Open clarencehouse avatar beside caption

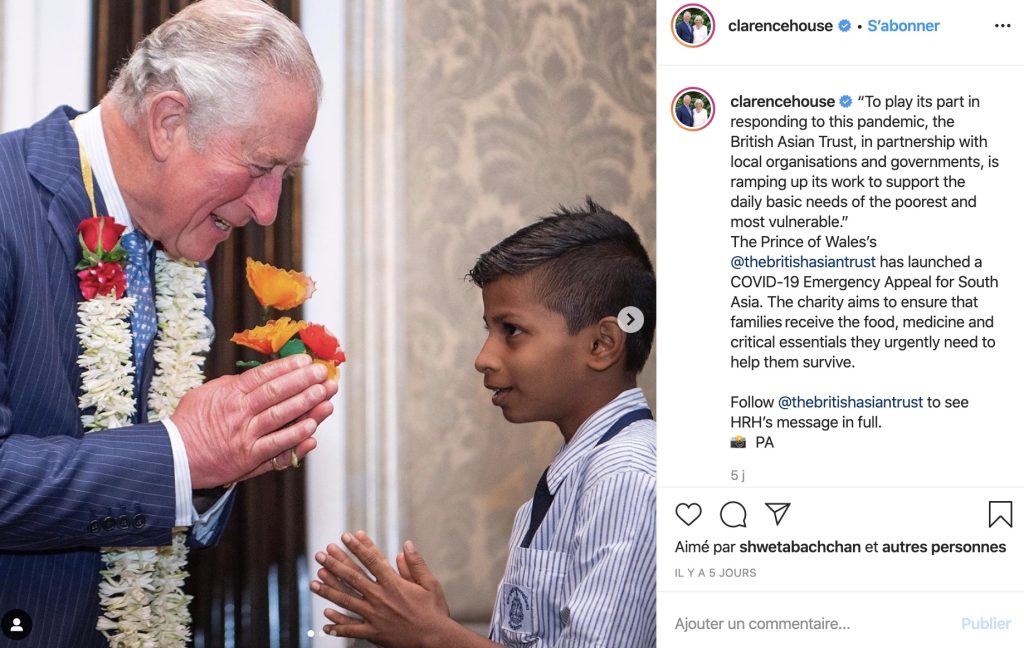tap(693, 108)
